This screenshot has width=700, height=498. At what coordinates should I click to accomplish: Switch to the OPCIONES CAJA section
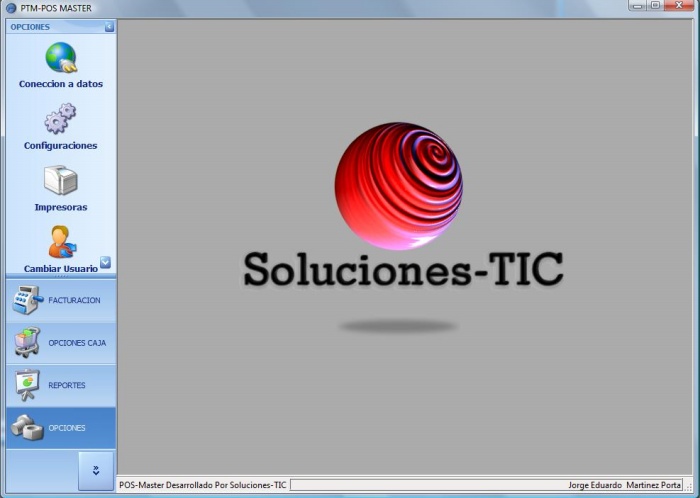pyautogui.click(x=61, y=343)
